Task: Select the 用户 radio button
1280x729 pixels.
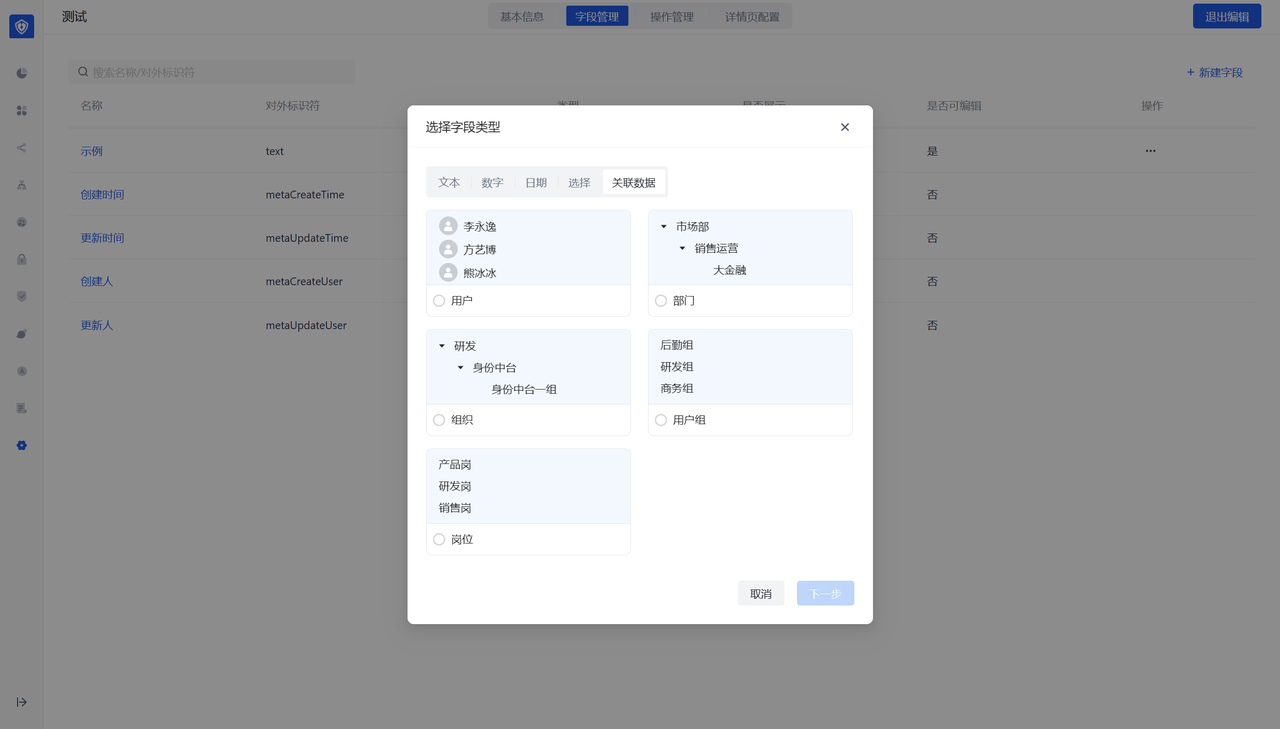Action: click(x=439, y=301)
